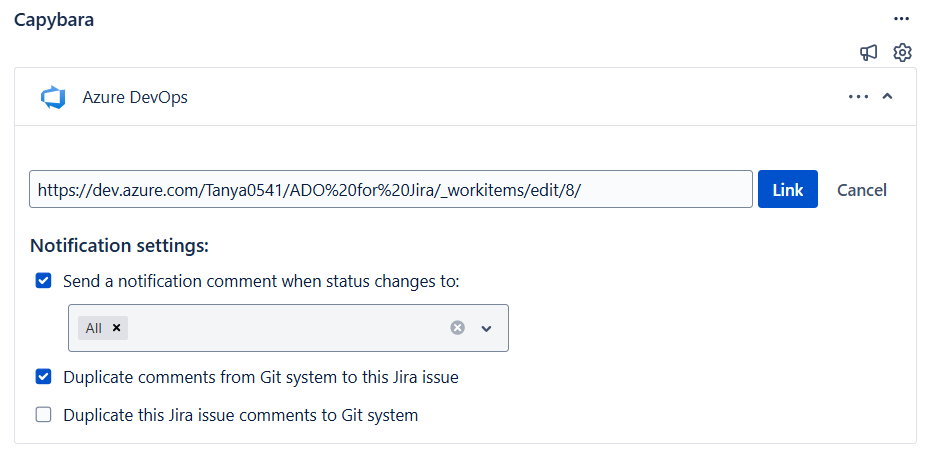This screenshot has height=469, width=931.
Task: Clear the status selection with the circled x
Action: click(x=457, y=328)
